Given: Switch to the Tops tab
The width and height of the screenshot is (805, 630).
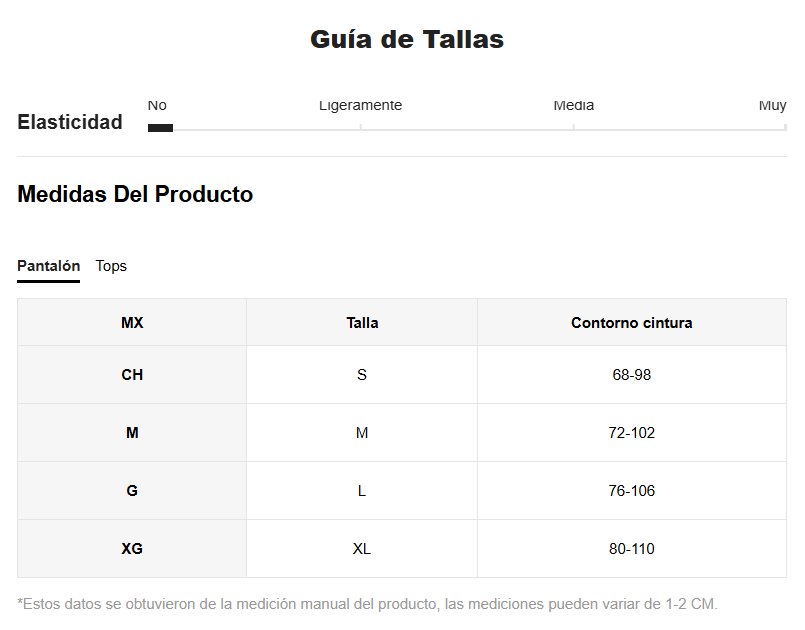Looking at the screenshot, I should (x=111, y=266).
